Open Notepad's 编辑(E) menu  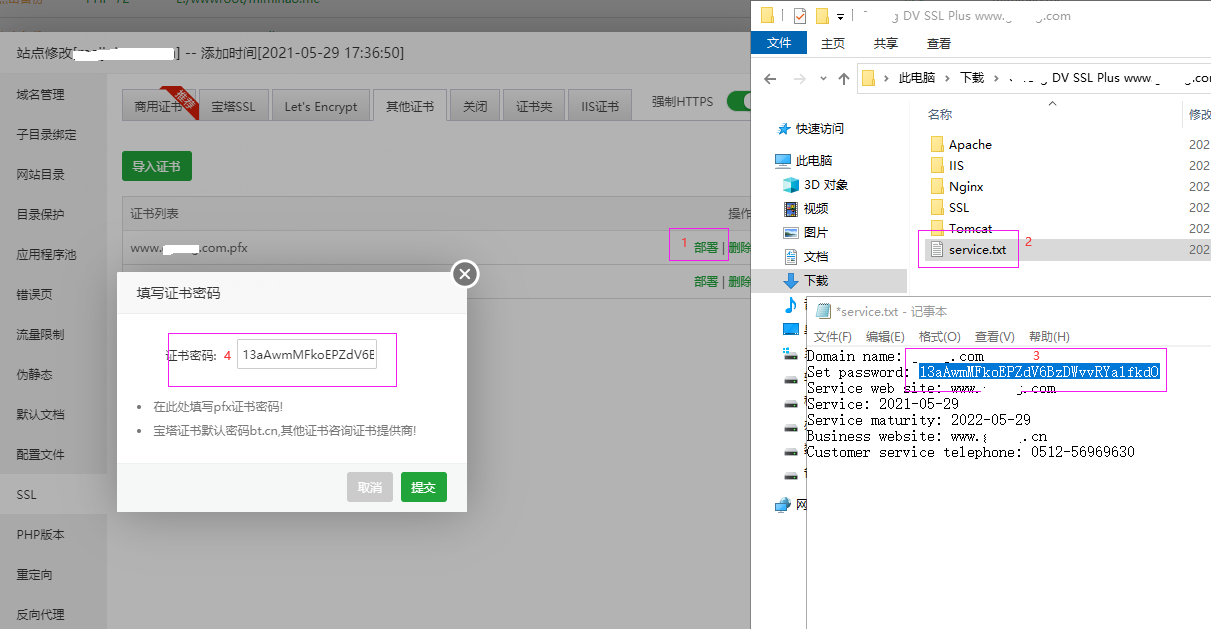pyautogui.click(x=885, y=336)
